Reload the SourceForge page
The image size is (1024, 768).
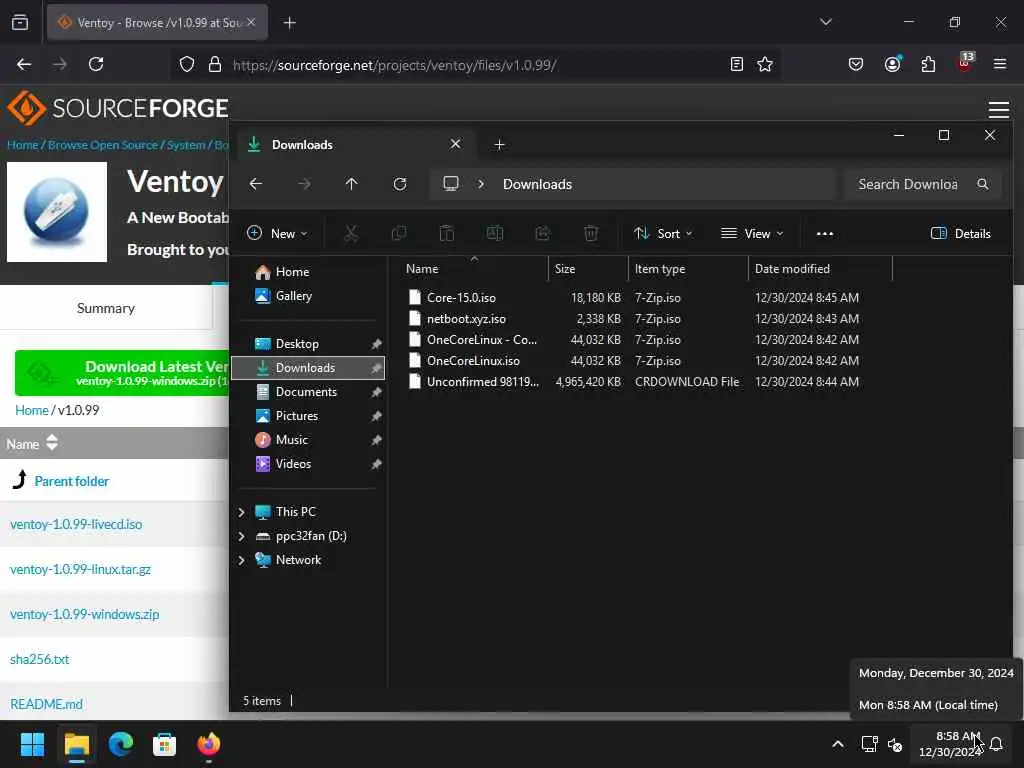click(x=96, y=64)
